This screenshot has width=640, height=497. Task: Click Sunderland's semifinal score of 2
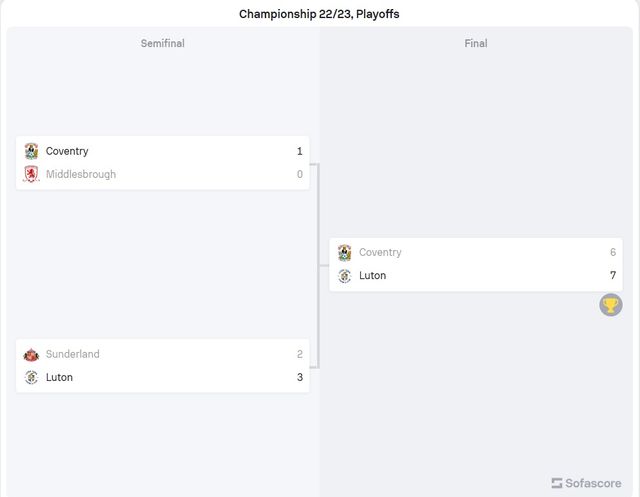tap(299, 354)
